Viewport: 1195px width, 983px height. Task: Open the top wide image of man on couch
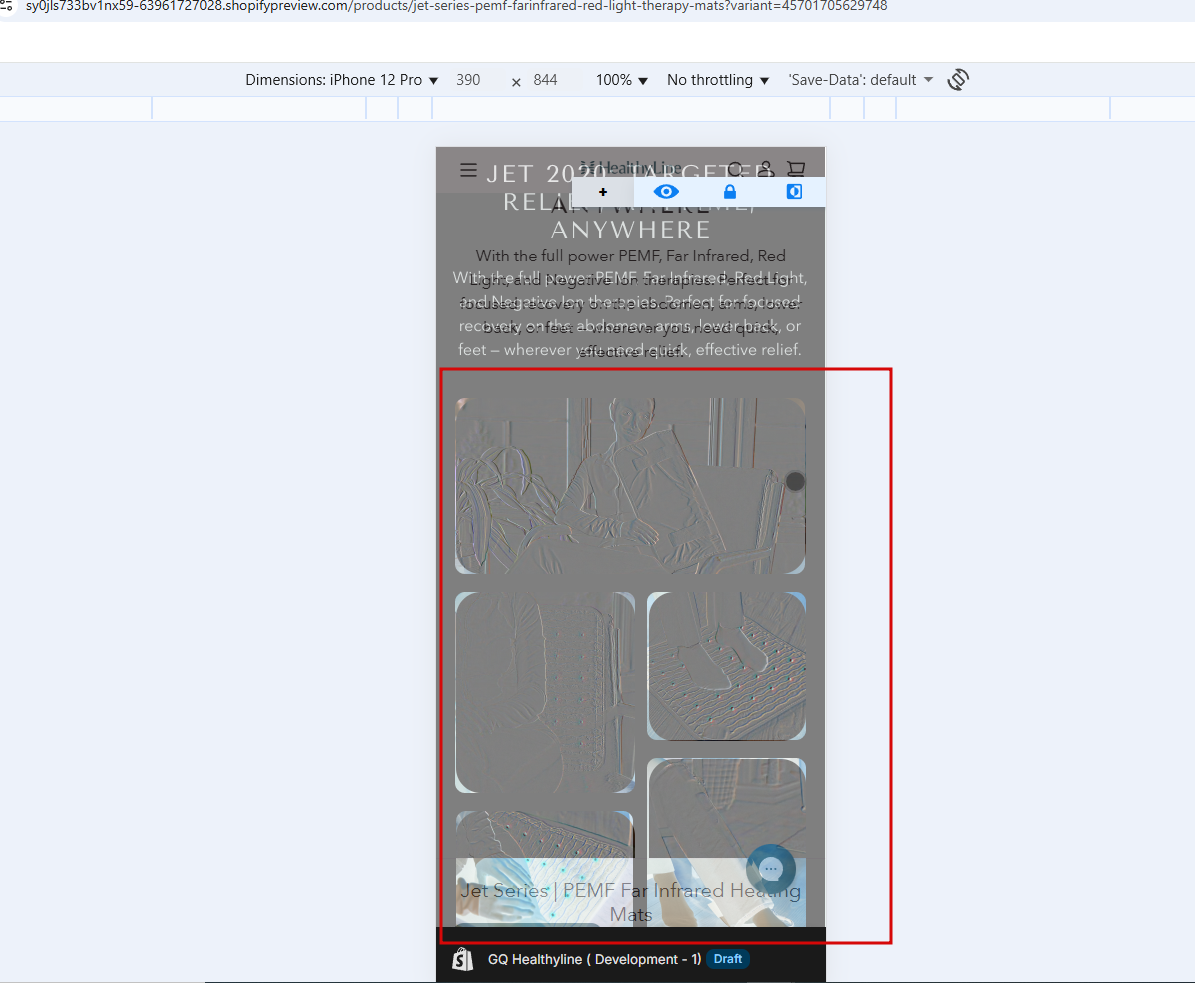[630, 485]
